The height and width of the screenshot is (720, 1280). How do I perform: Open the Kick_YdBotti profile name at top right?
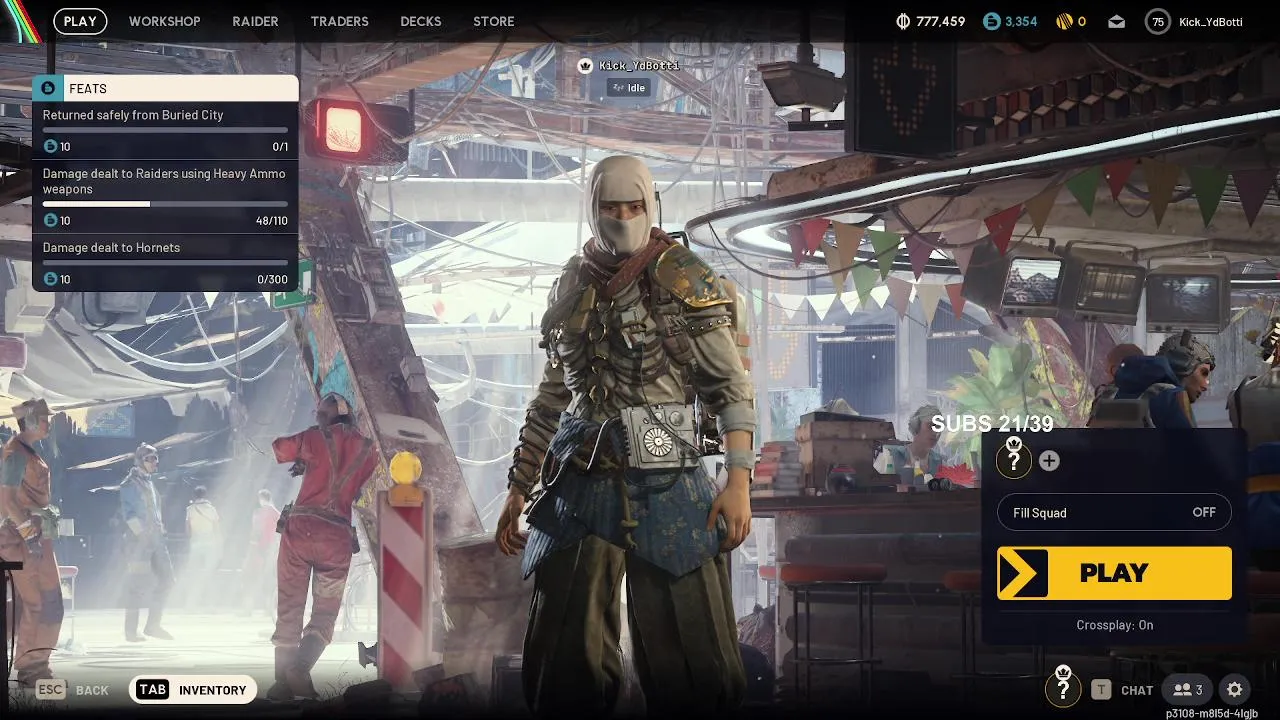[x=1211, y=21]
